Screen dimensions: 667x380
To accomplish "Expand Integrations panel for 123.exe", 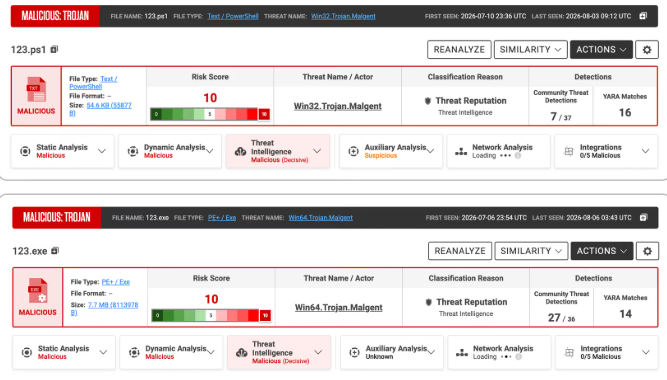I will coord(646,352).
